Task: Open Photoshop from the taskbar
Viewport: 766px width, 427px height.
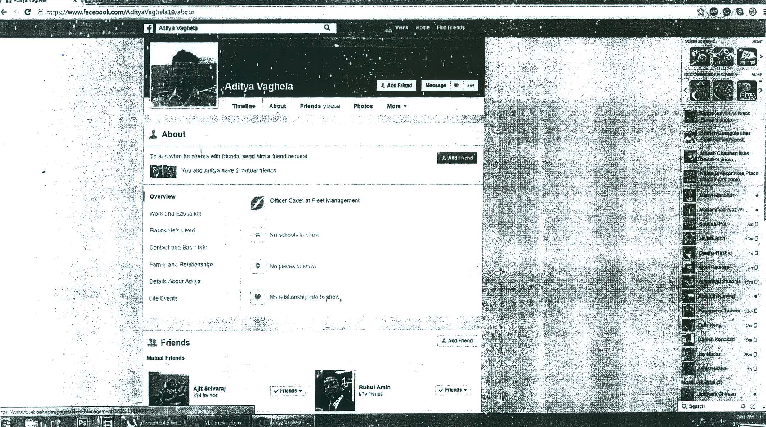Action: click(x=82, y=422)
